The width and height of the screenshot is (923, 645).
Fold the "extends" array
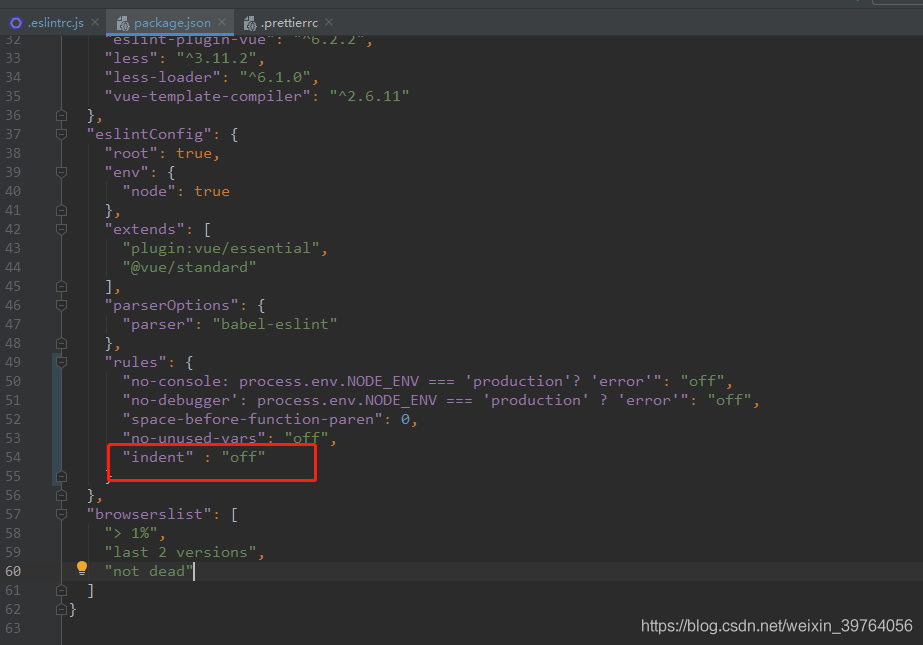point(62,229)
